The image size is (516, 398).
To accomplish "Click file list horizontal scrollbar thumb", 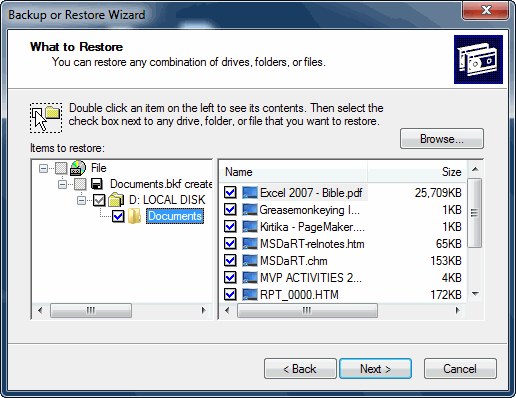I will [307, 311].
